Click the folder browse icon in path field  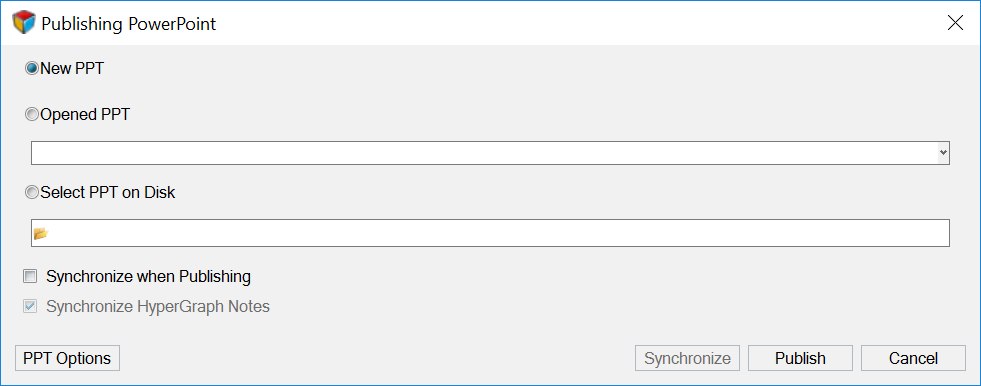[41, 233]
